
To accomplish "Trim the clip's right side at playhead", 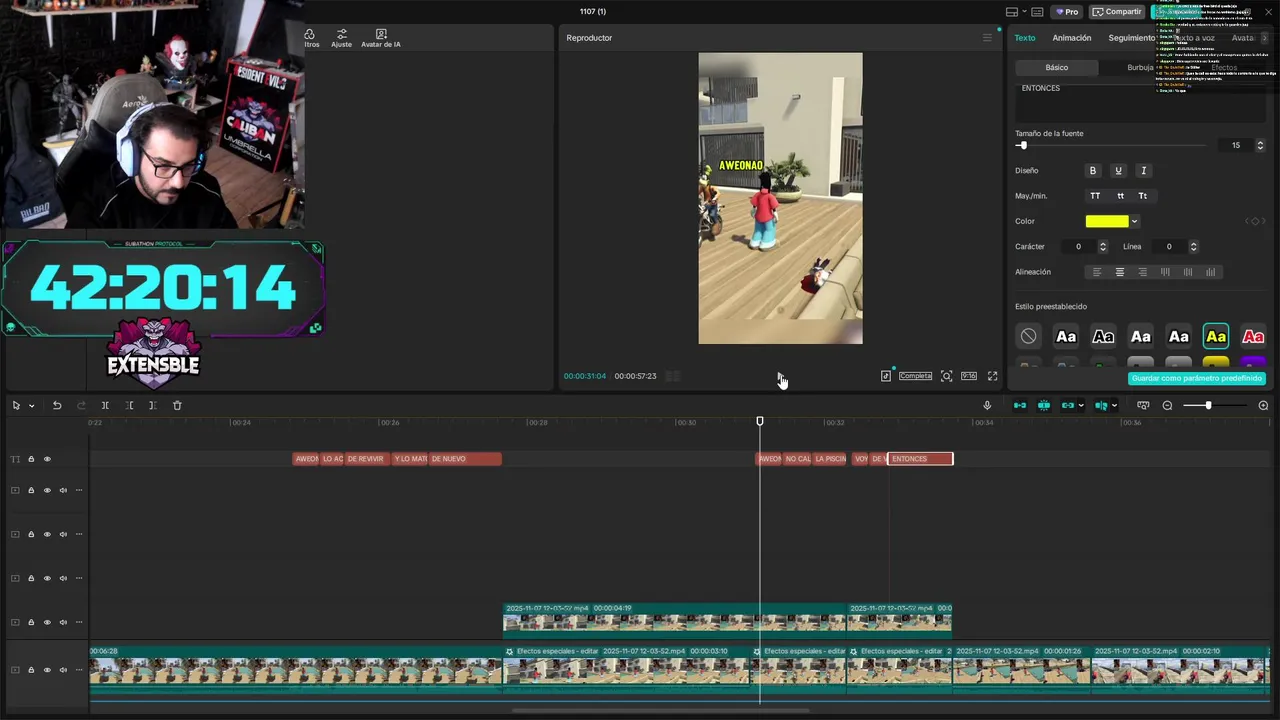I will click(x=152, y=405).
